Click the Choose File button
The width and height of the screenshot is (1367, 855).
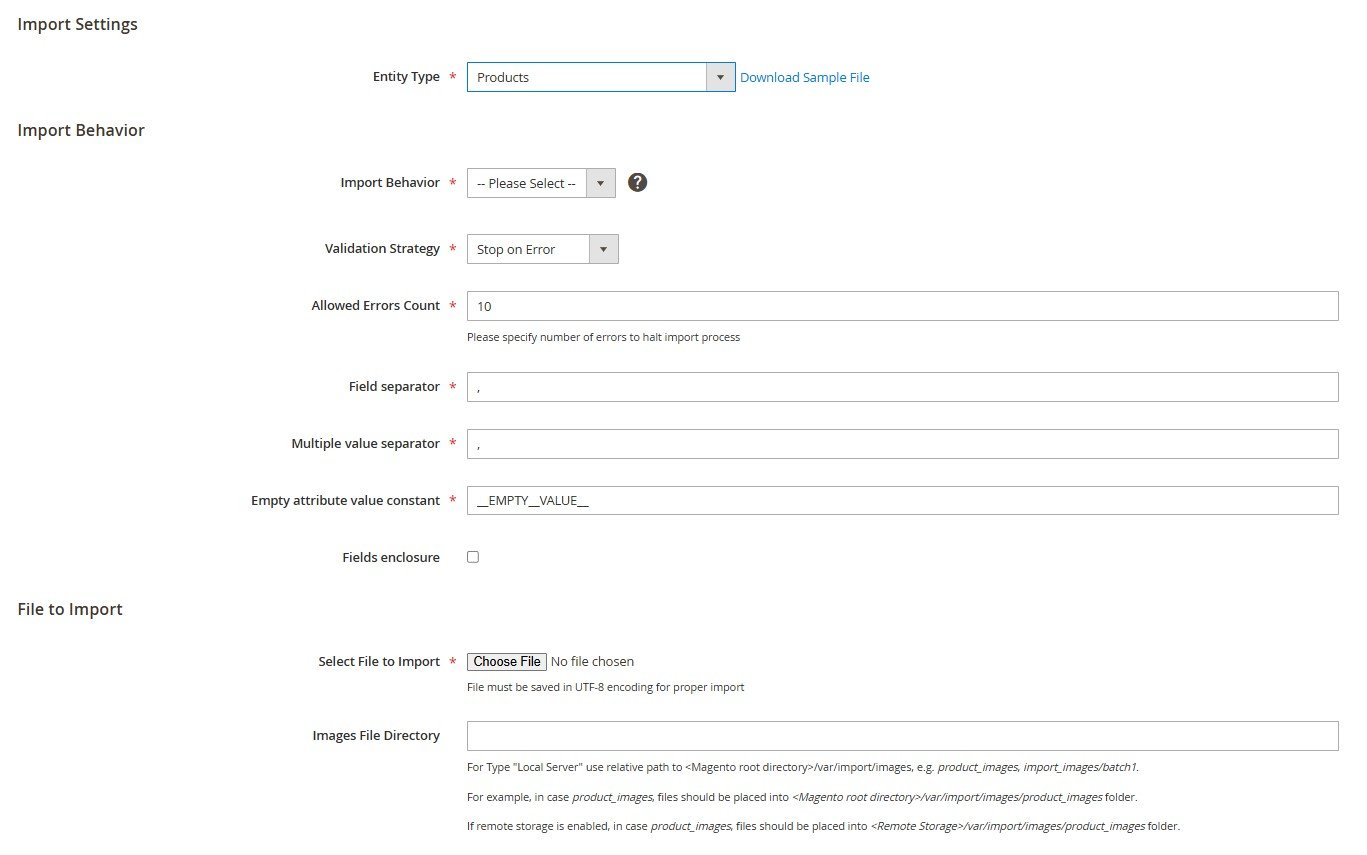tap(507, 661)
